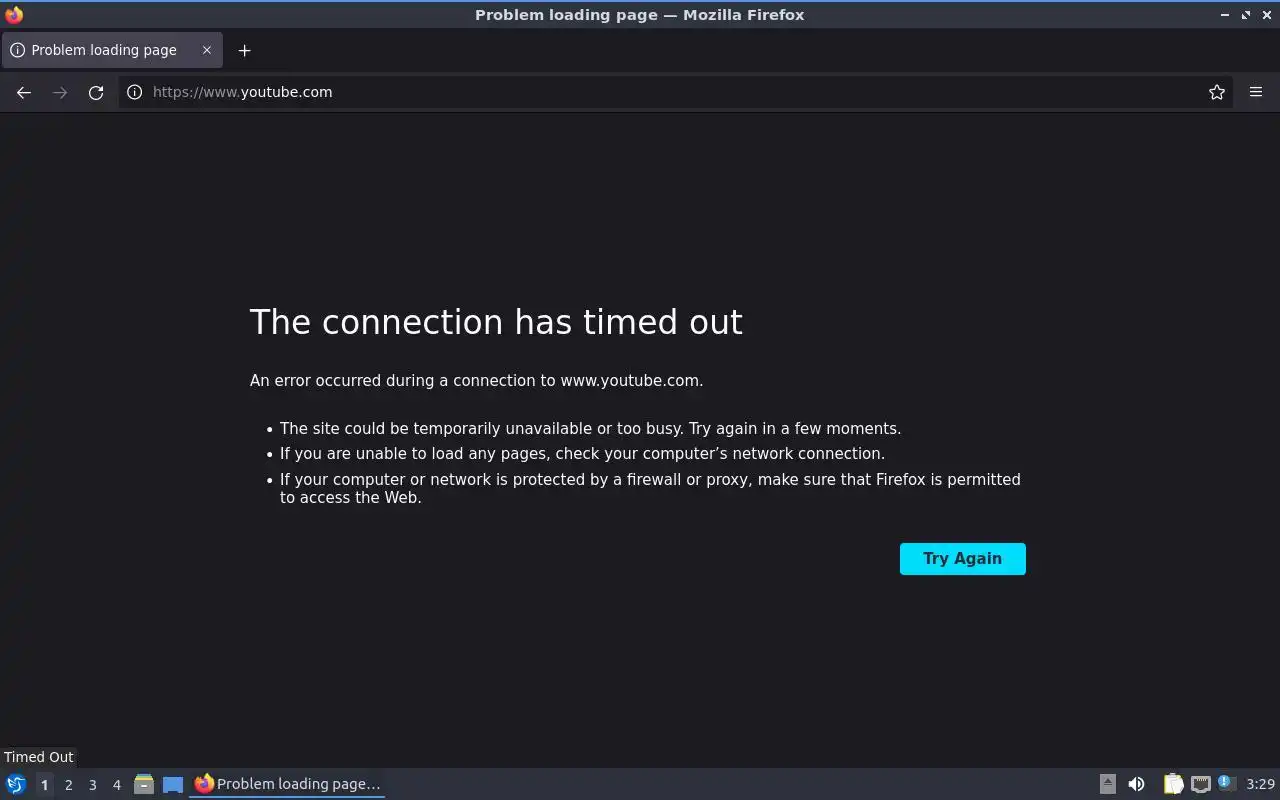Open site information icon in address bar
Screen dimensions: 1280x800
(x=134, y=92)
